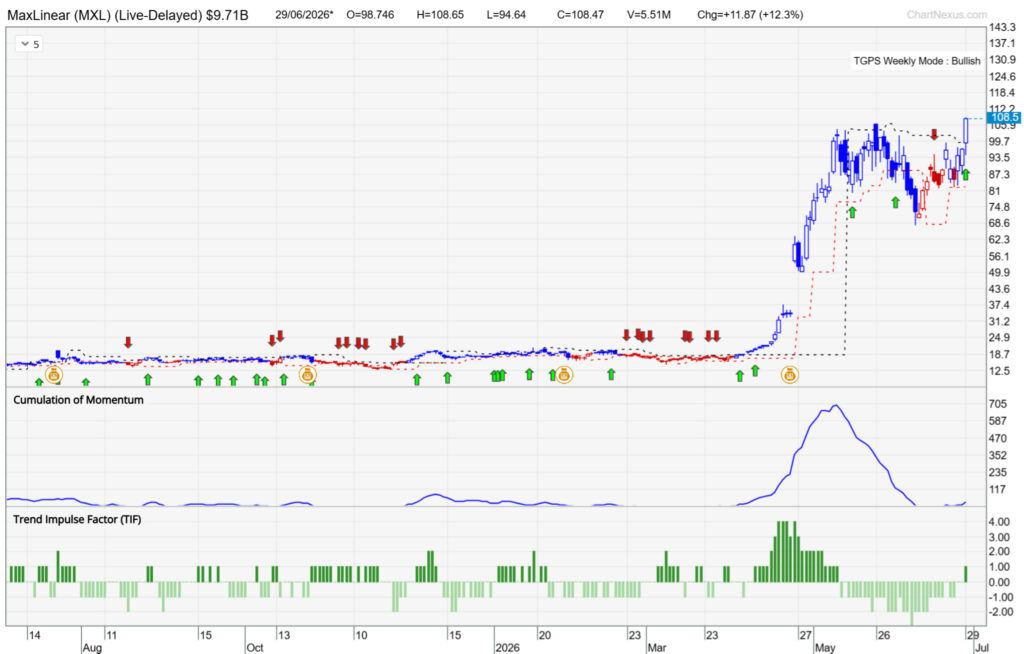1024x654 pixels.
Task: Click the 81 price axis label
Action: click(995, 191)
